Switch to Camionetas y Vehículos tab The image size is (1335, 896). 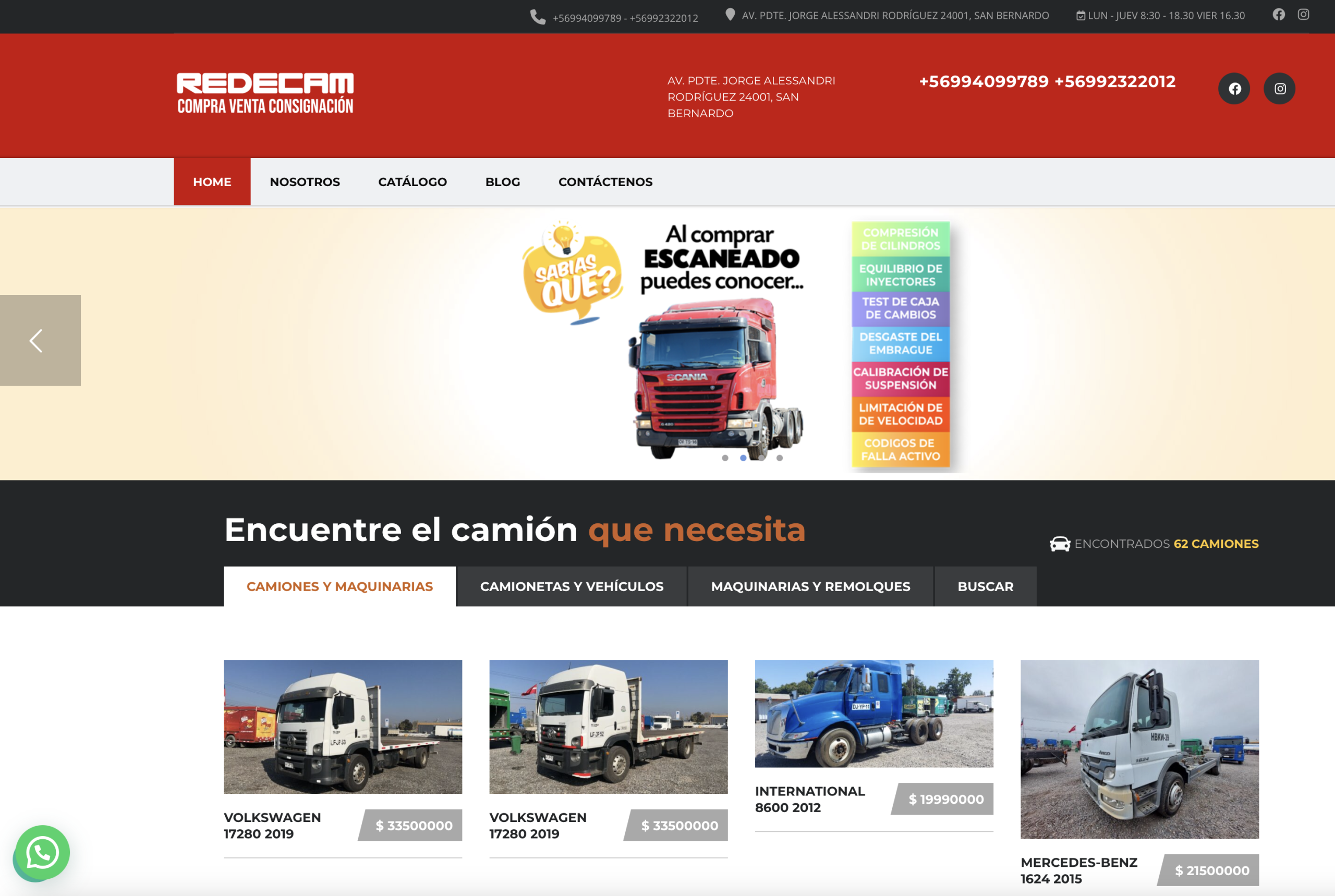[572, 586]
